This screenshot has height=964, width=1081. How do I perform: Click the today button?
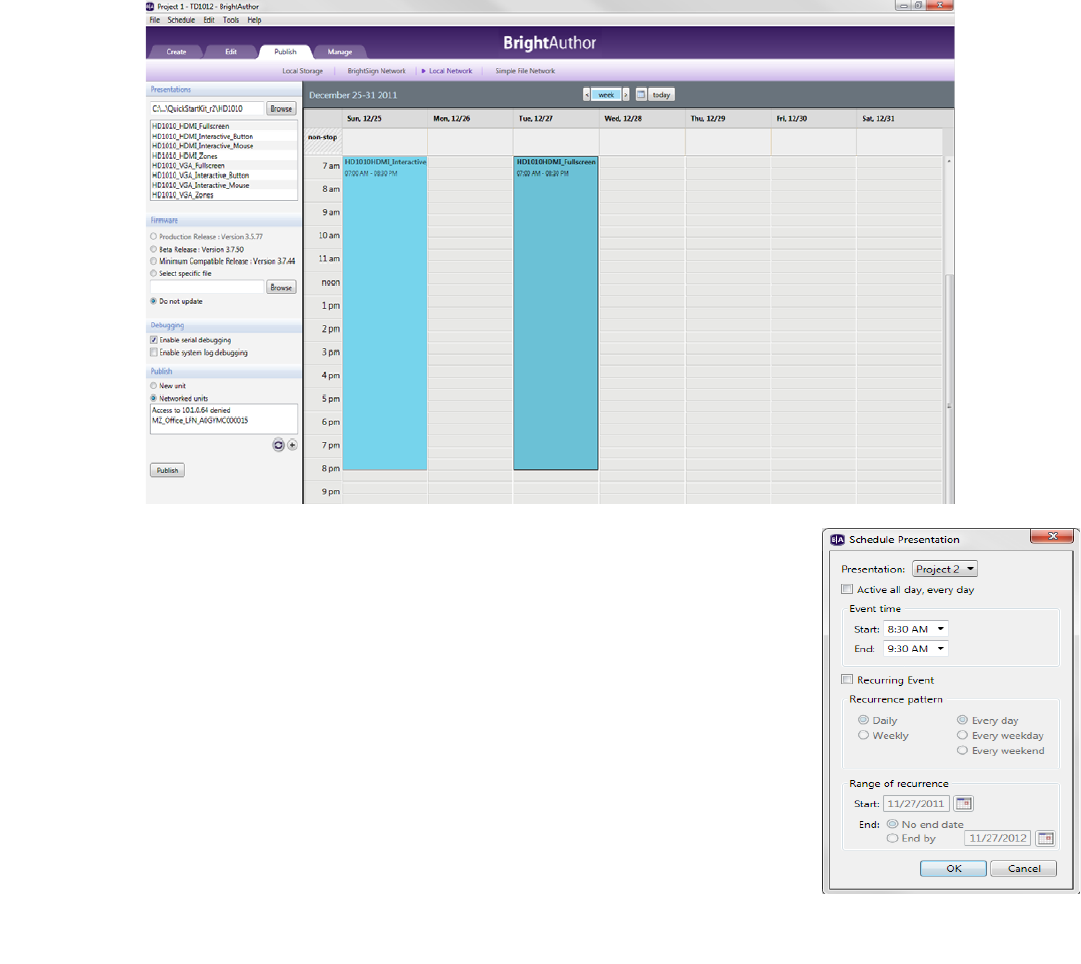pos(661,95)
